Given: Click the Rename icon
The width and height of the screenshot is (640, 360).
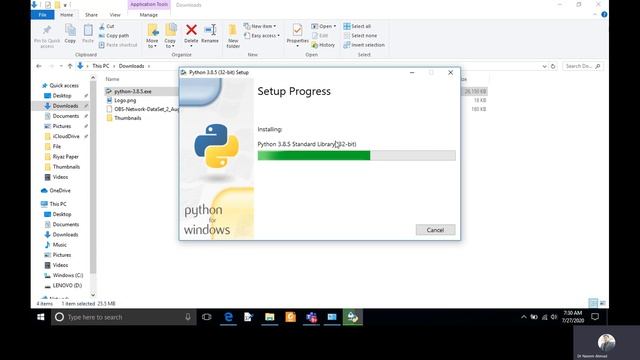Looking at the screenshot, I should coord(210,30).
